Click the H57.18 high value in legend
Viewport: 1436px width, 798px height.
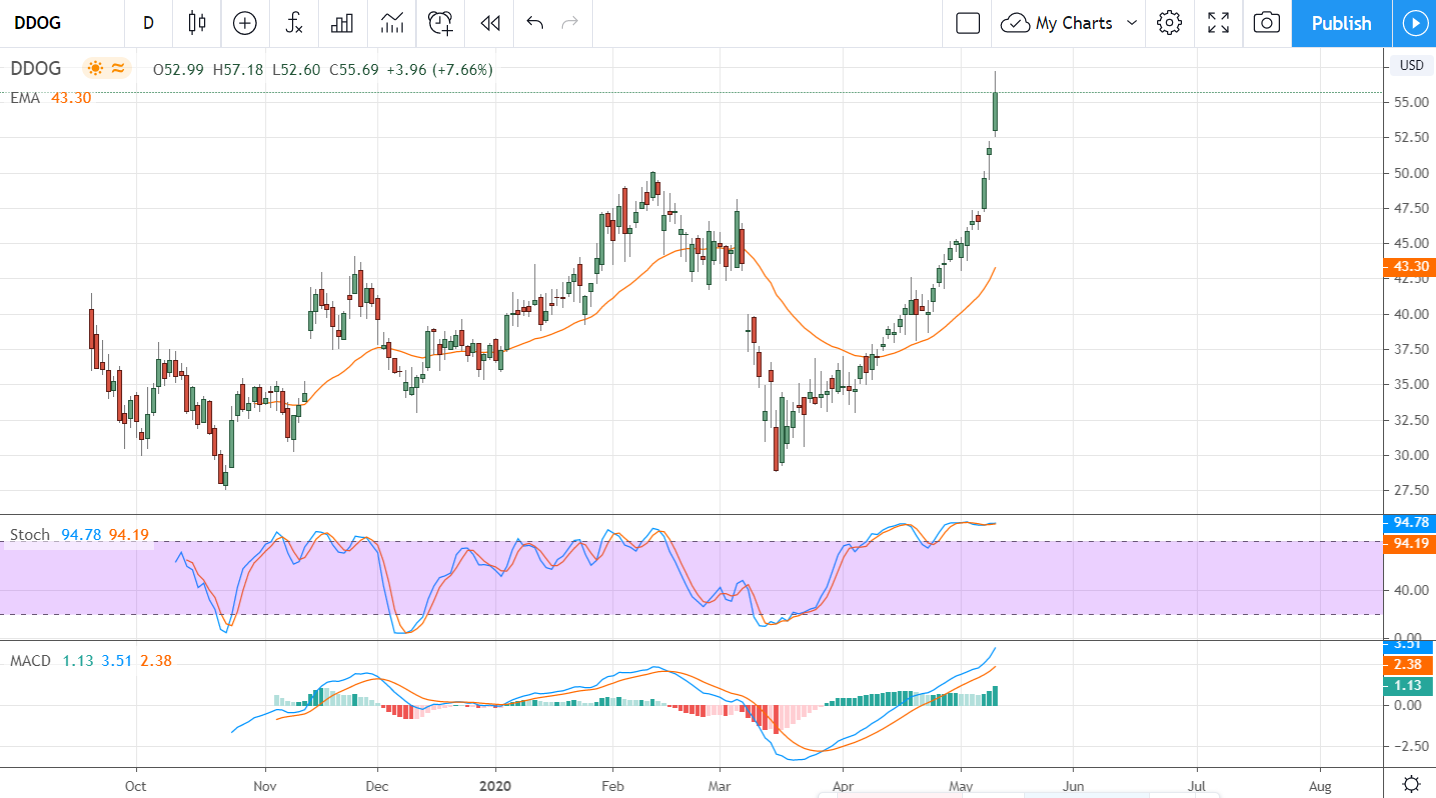tap(239, 69)
